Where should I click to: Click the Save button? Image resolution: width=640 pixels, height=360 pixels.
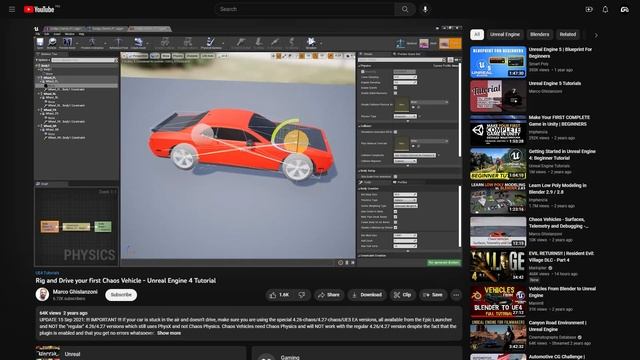click(x=433, y=295)
